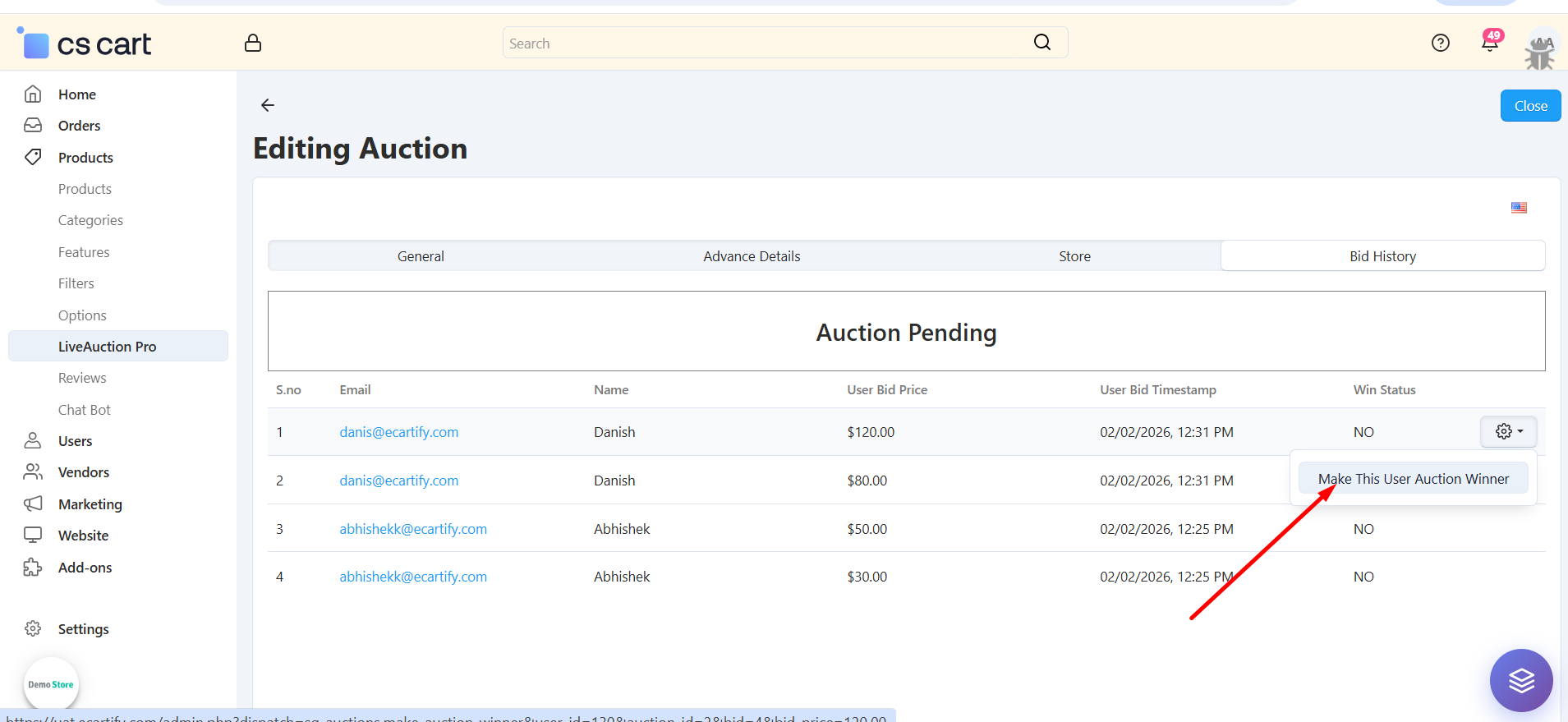
Task: Switch to the Advance Details tab
Action: click(751, 256)
